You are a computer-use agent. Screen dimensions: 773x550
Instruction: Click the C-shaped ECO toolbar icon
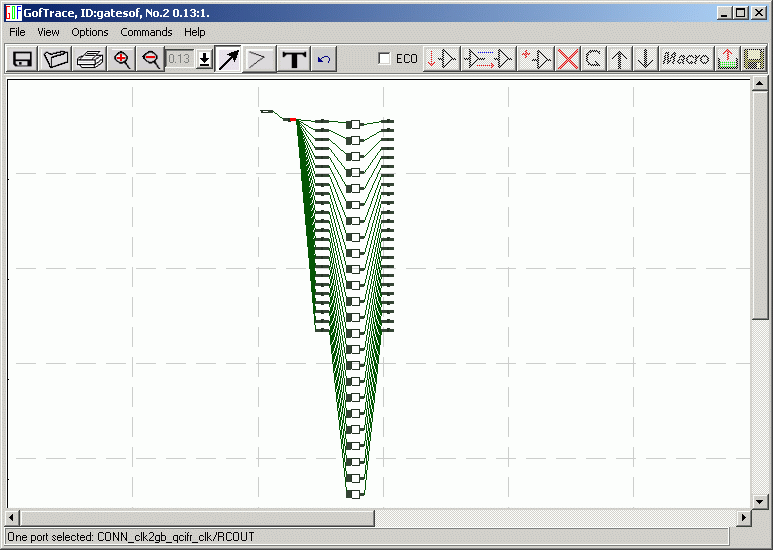click(x=594, y=59)
